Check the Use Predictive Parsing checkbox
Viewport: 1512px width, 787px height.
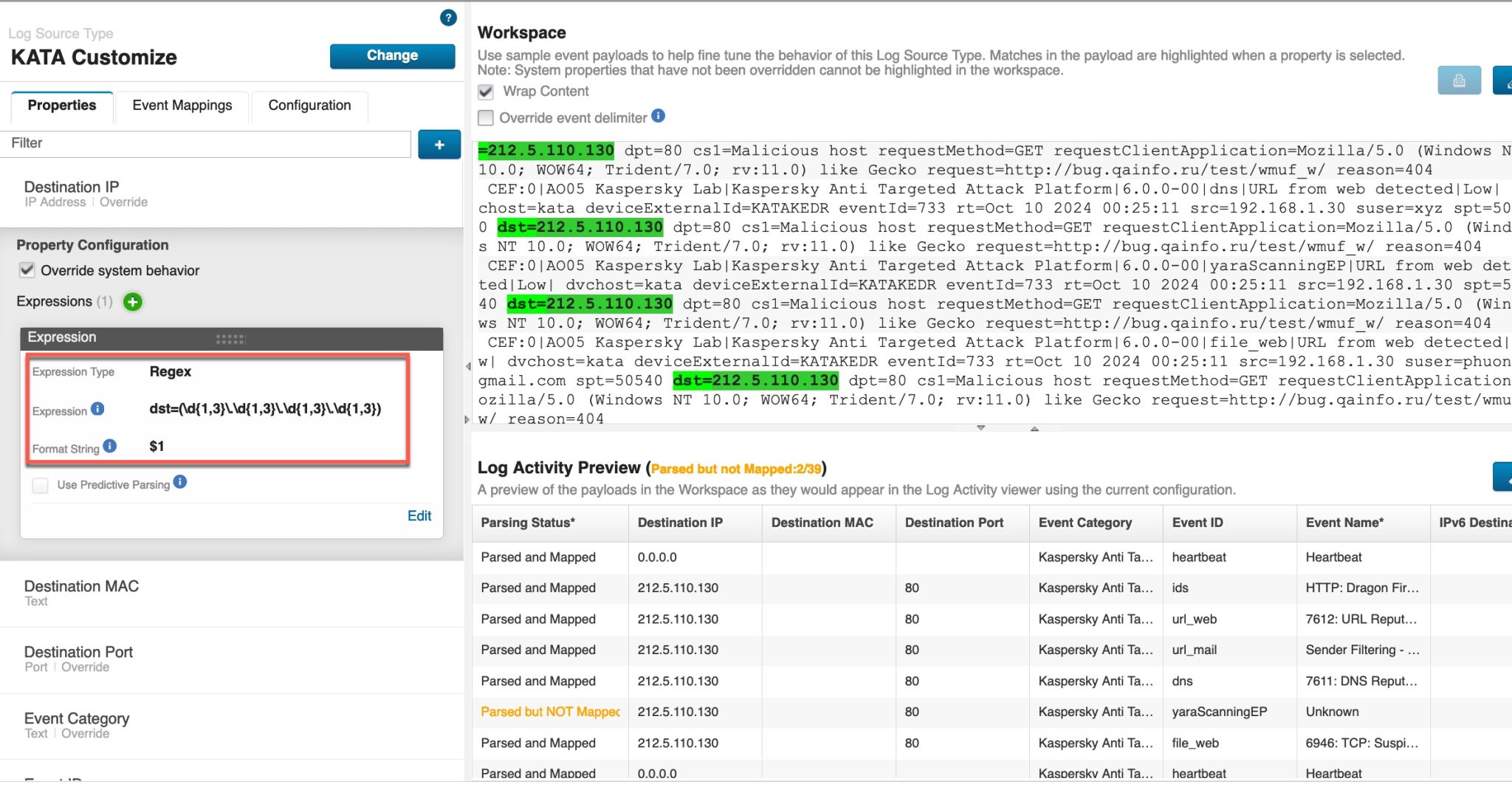pyautogui.click(x=40, y=485)
